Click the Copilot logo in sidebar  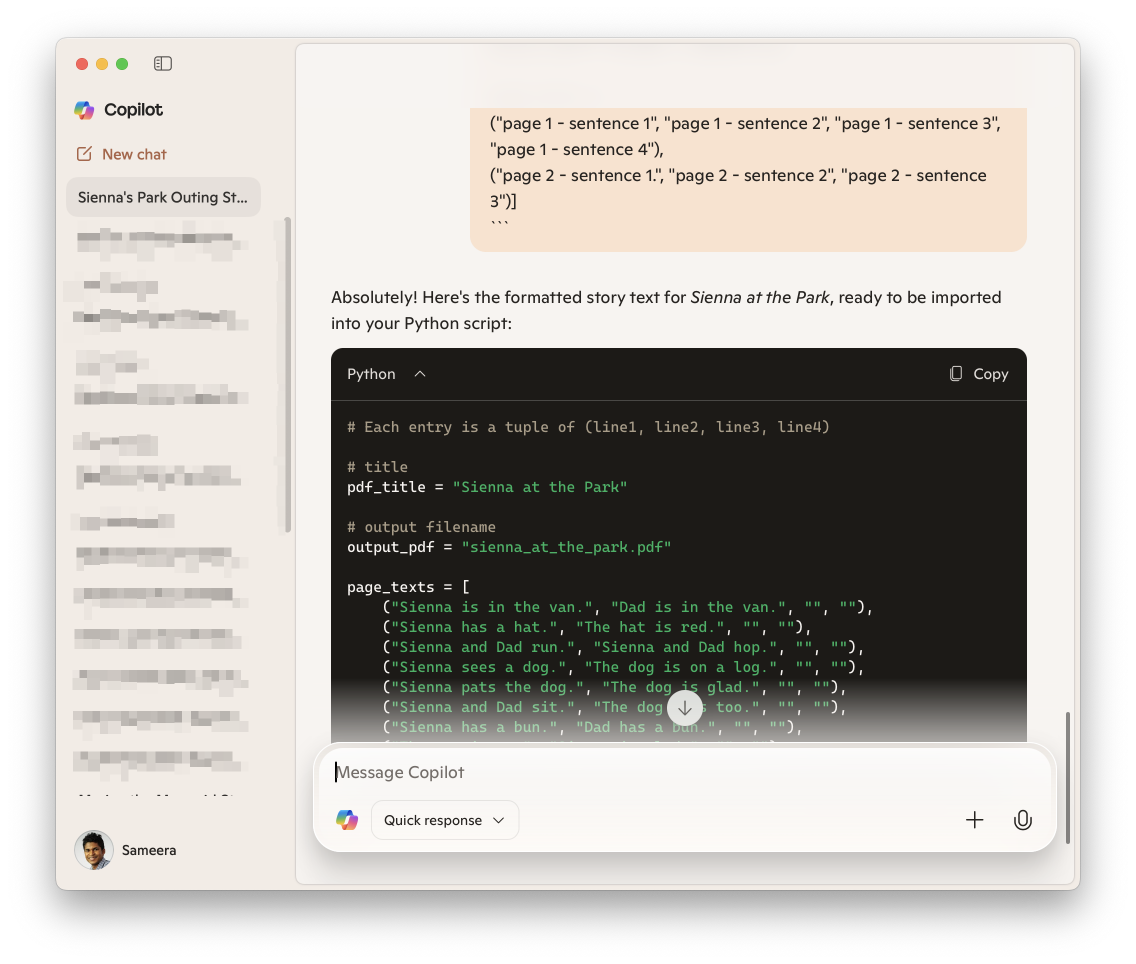84,110
